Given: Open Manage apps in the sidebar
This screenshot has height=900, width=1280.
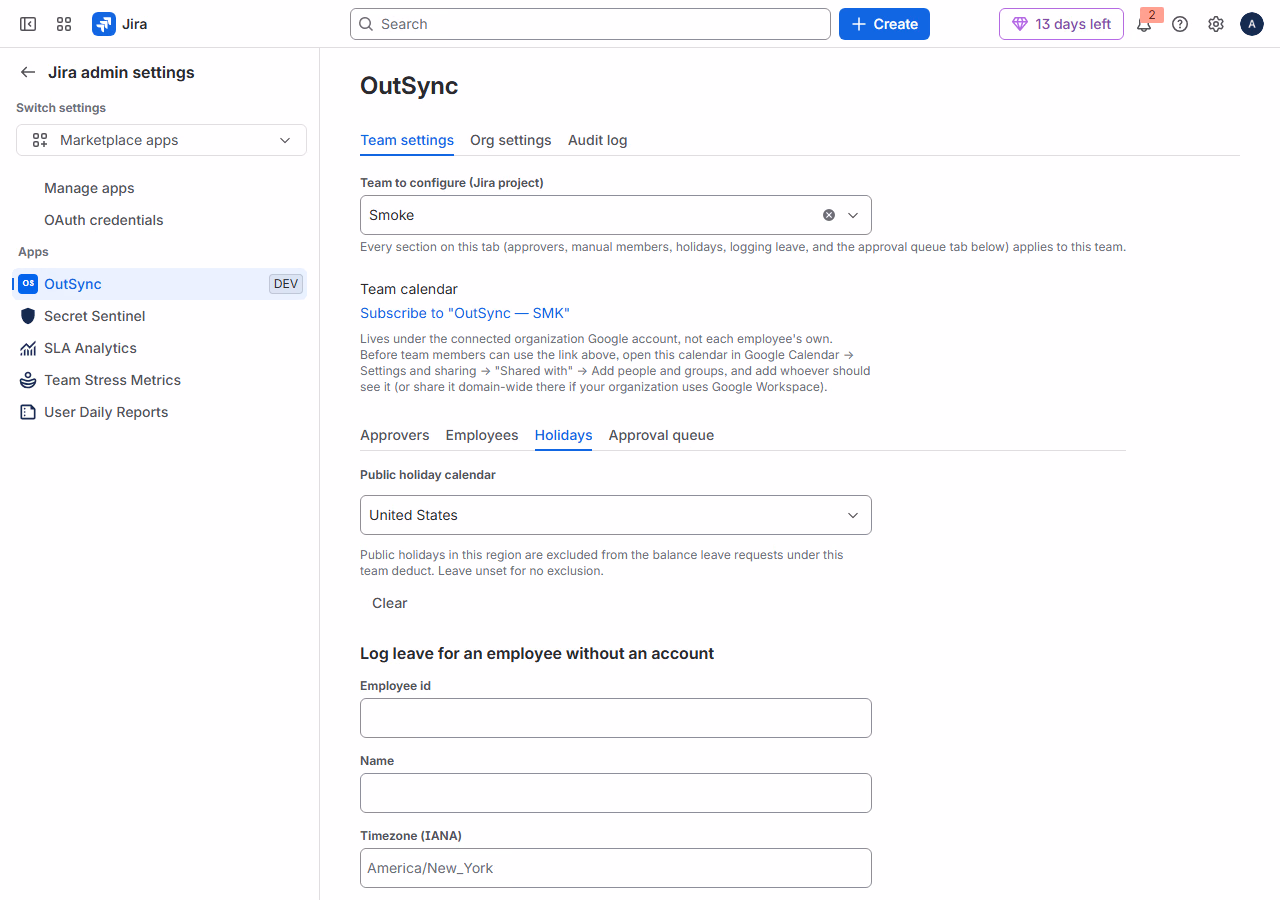Looking at the screenshot, I should point(89,188).
